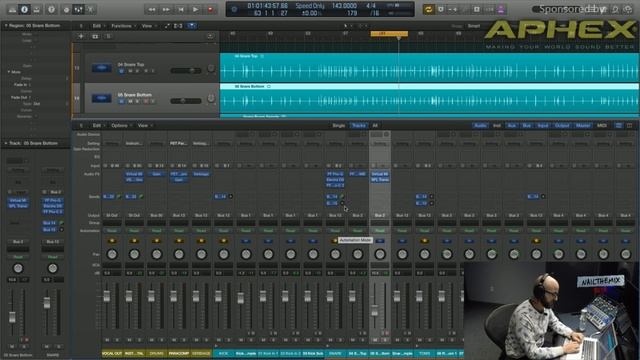Open the mixer's Options menu

tap(120, 126)
